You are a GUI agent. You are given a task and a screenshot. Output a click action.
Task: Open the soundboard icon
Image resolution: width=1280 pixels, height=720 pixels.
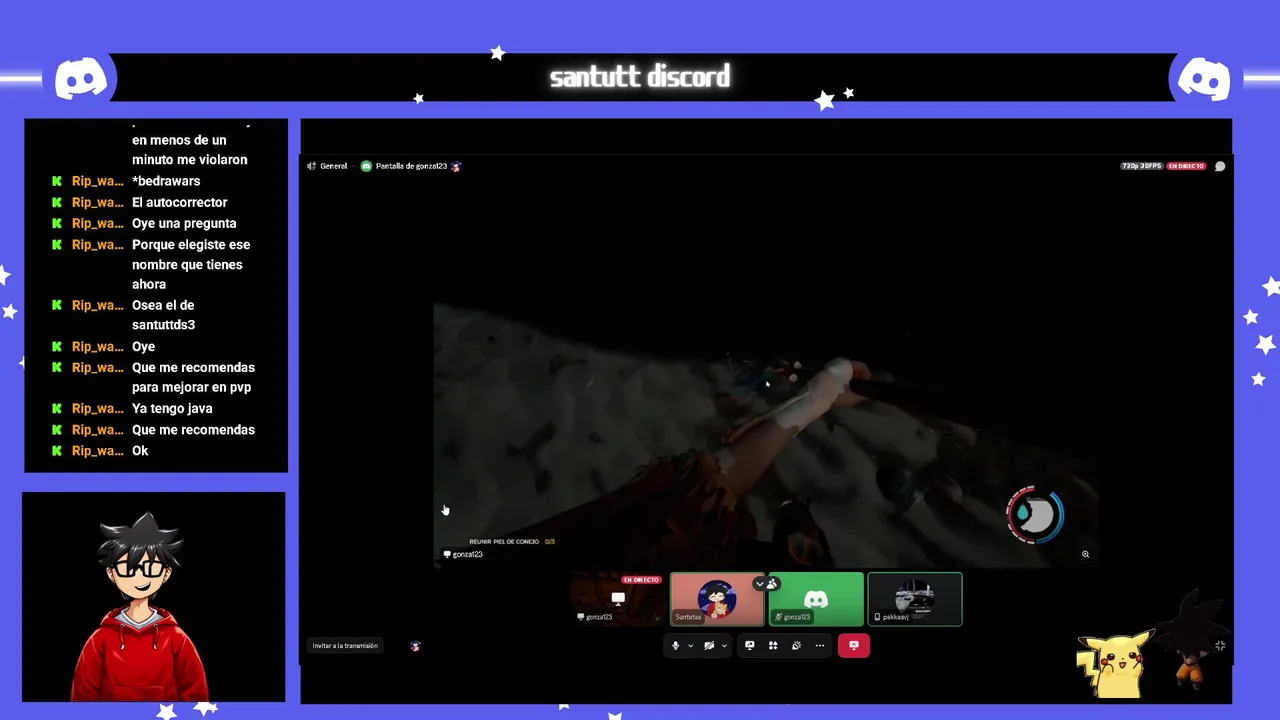(x=796, y=646)
